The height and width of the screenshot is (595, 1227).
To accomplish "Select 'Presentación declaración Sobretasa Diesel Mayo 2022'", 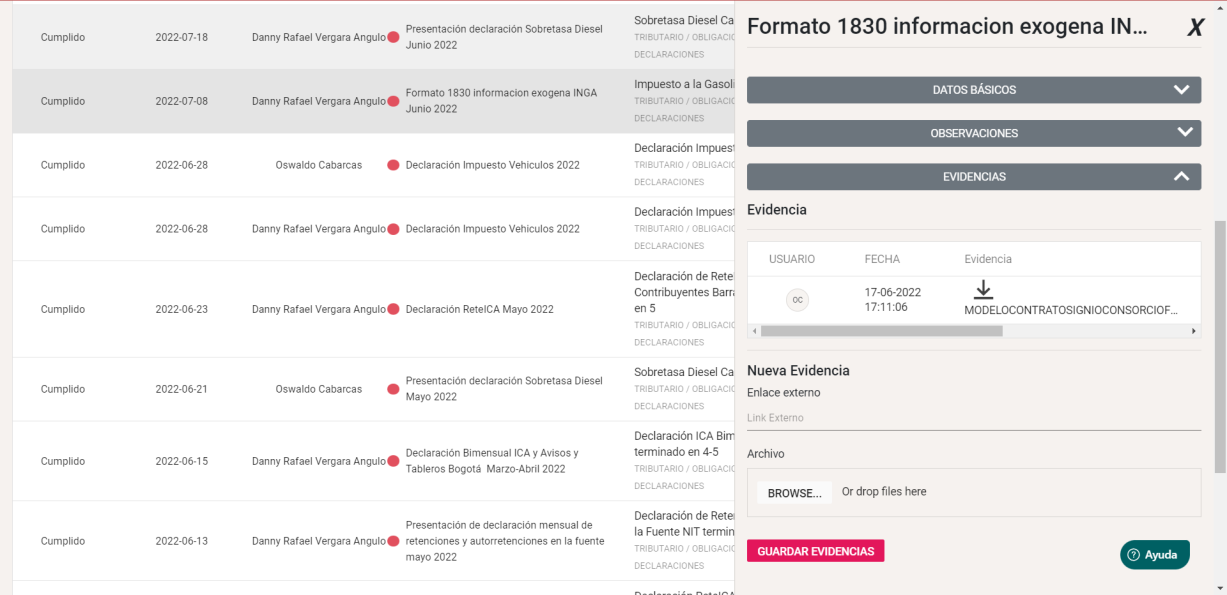I will (x=504, y=389).
